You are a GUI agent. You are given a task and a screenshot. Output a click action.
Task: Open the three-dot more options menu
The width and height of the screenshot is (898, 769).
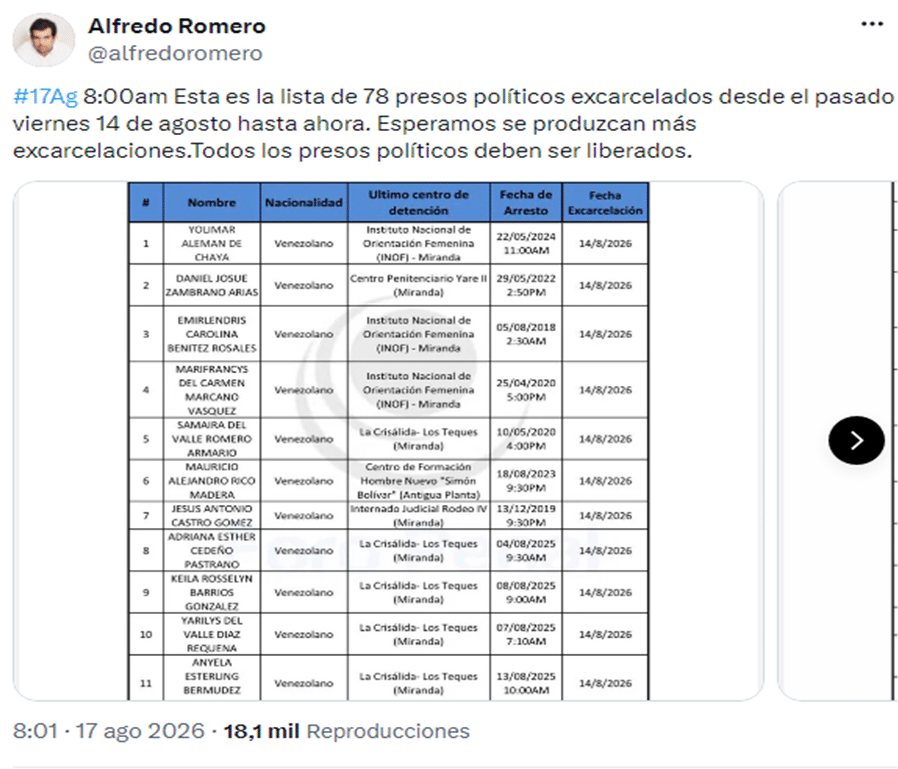coord(872,24)
